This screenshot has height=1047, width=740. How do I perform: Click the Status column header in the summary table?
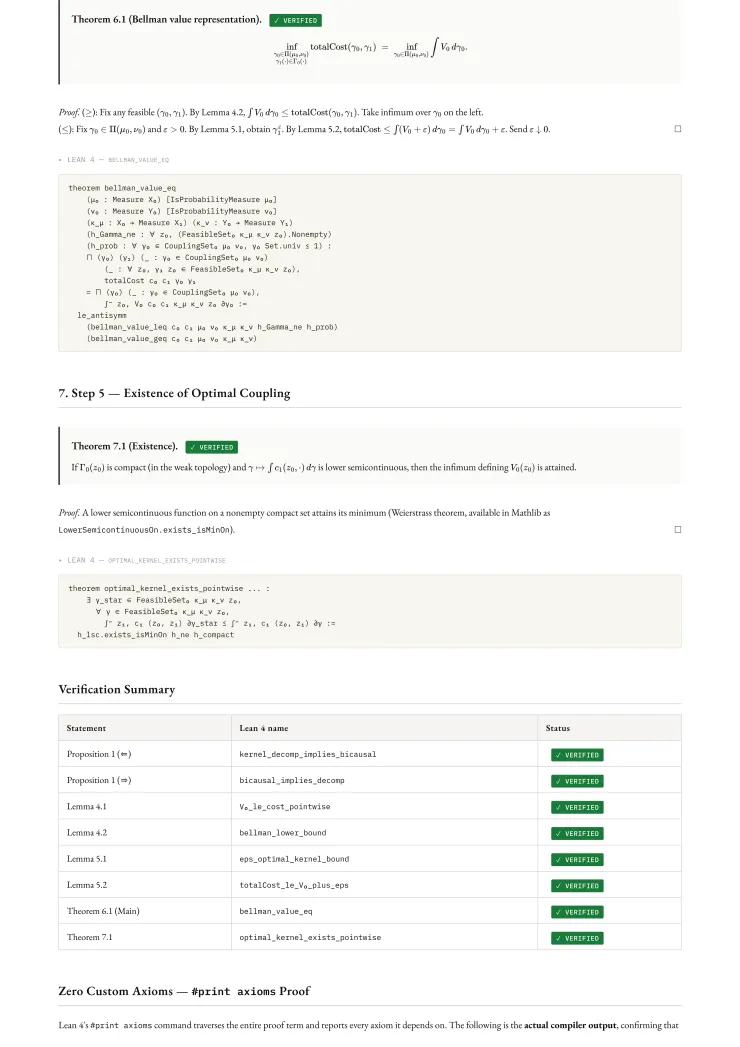(558, 728)
